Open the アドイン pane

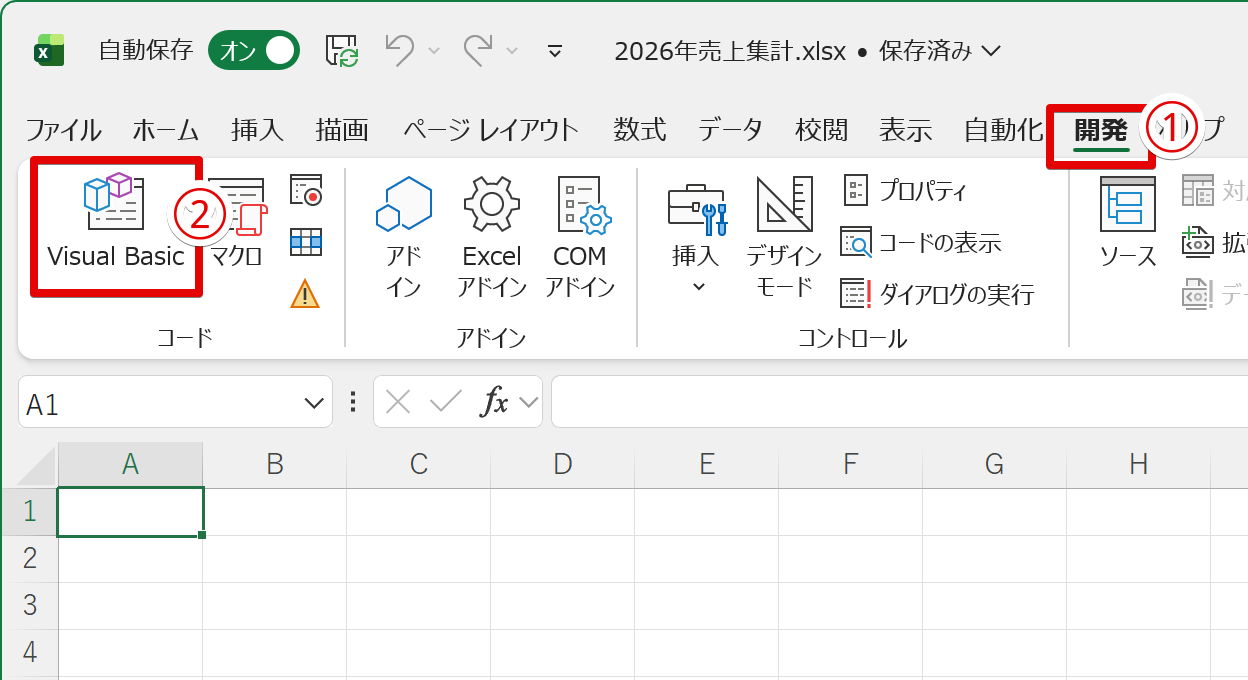point(404,230)
